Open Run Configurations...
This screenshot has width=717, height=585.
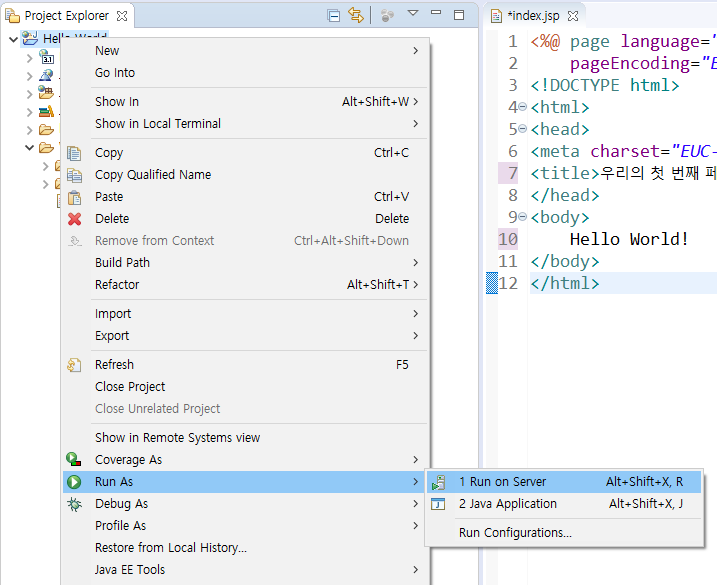click(564, 533)
